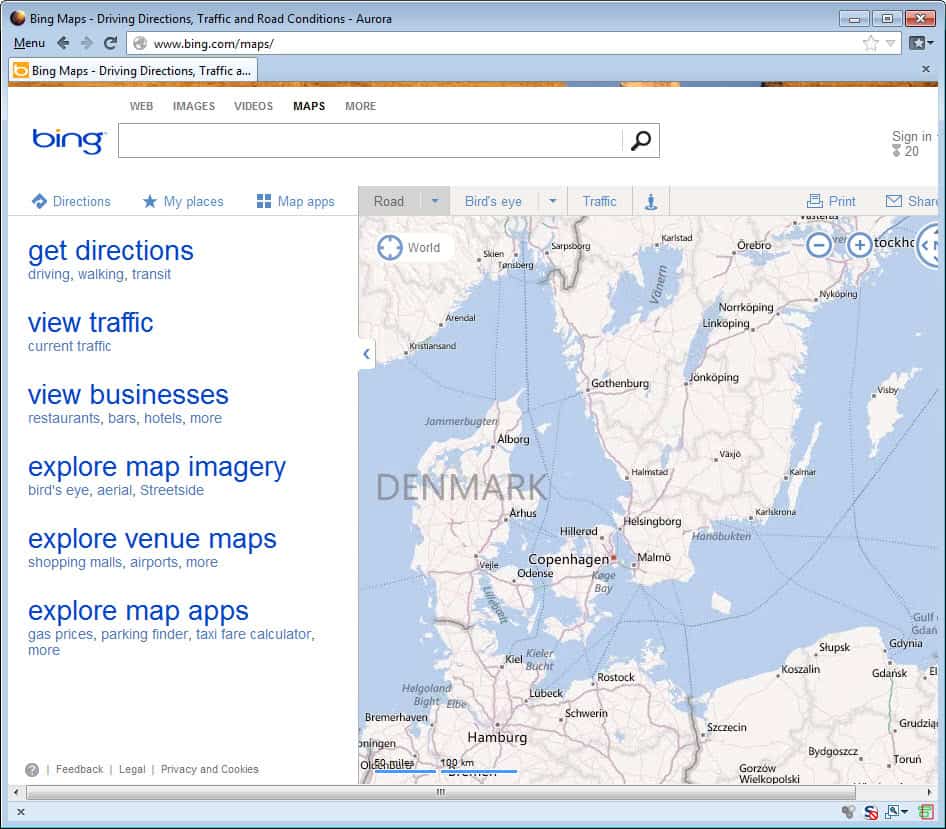The image size is (946, 829).
Task: Collapse the left panel with chevron
Action: [367, 354]
